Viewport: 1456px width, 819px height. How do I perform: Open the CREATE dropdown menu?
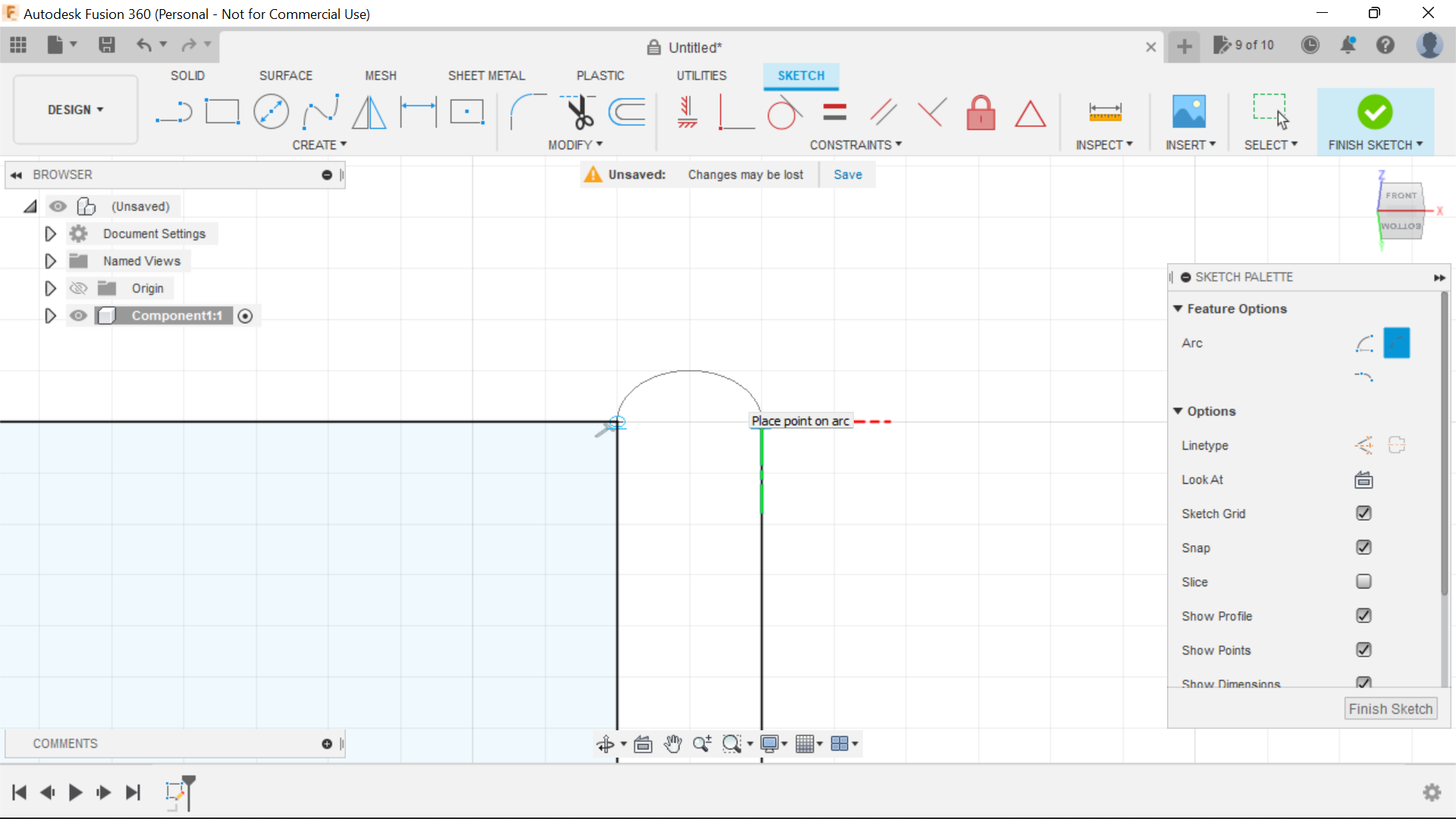click(319, 145)
